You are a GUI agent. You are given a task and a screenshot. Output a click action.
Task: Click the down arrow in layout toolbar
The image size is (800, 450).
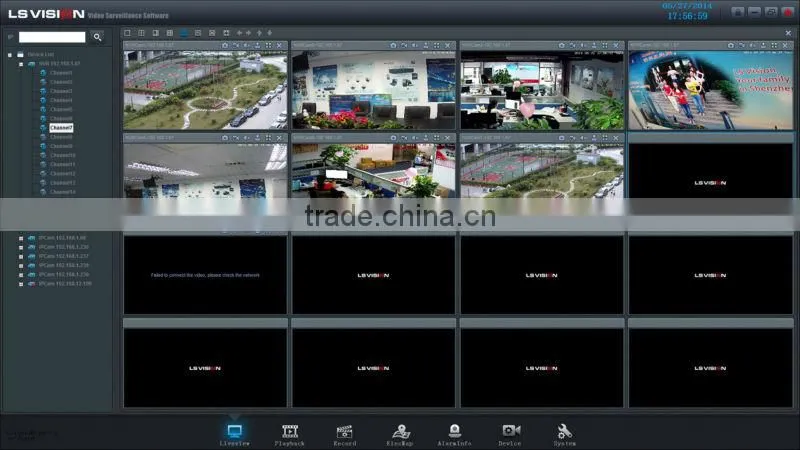[x=270, y=33]
